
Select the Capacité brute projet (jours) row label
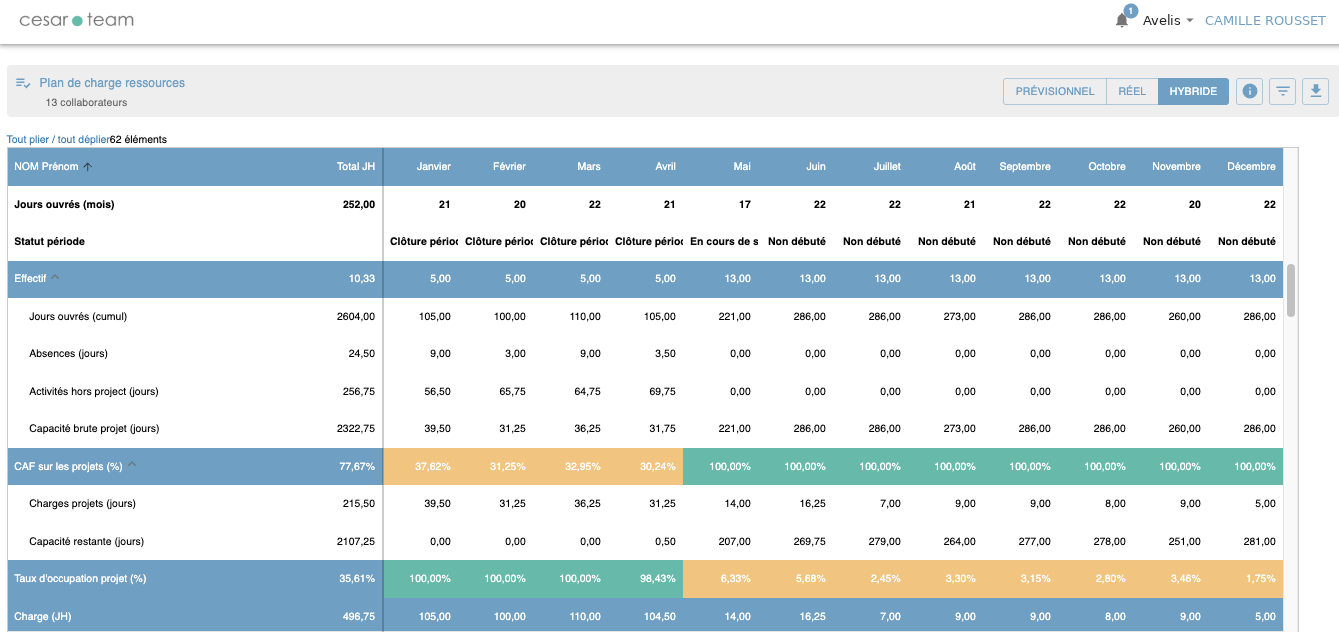(x=94, y=428)
